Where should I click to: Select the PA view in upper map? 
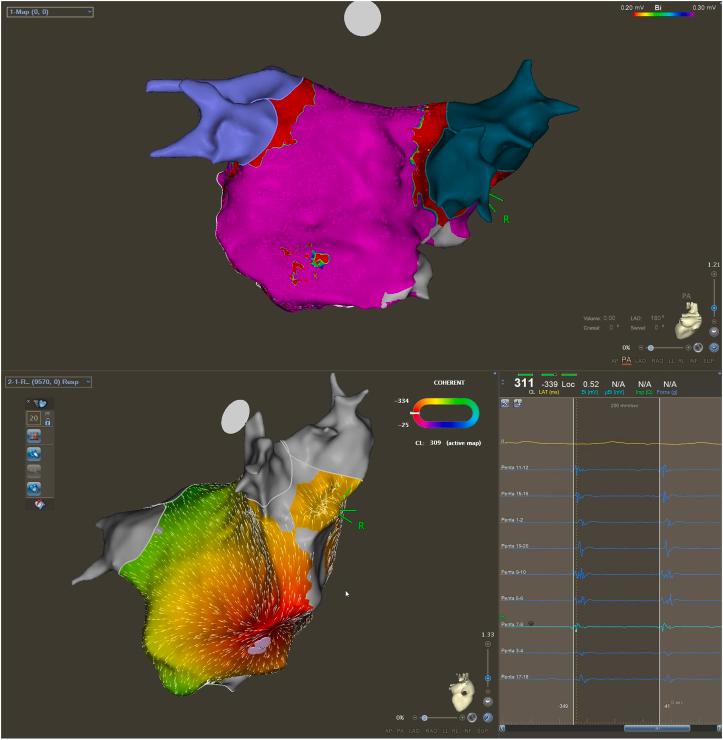(x=626, y=360)
